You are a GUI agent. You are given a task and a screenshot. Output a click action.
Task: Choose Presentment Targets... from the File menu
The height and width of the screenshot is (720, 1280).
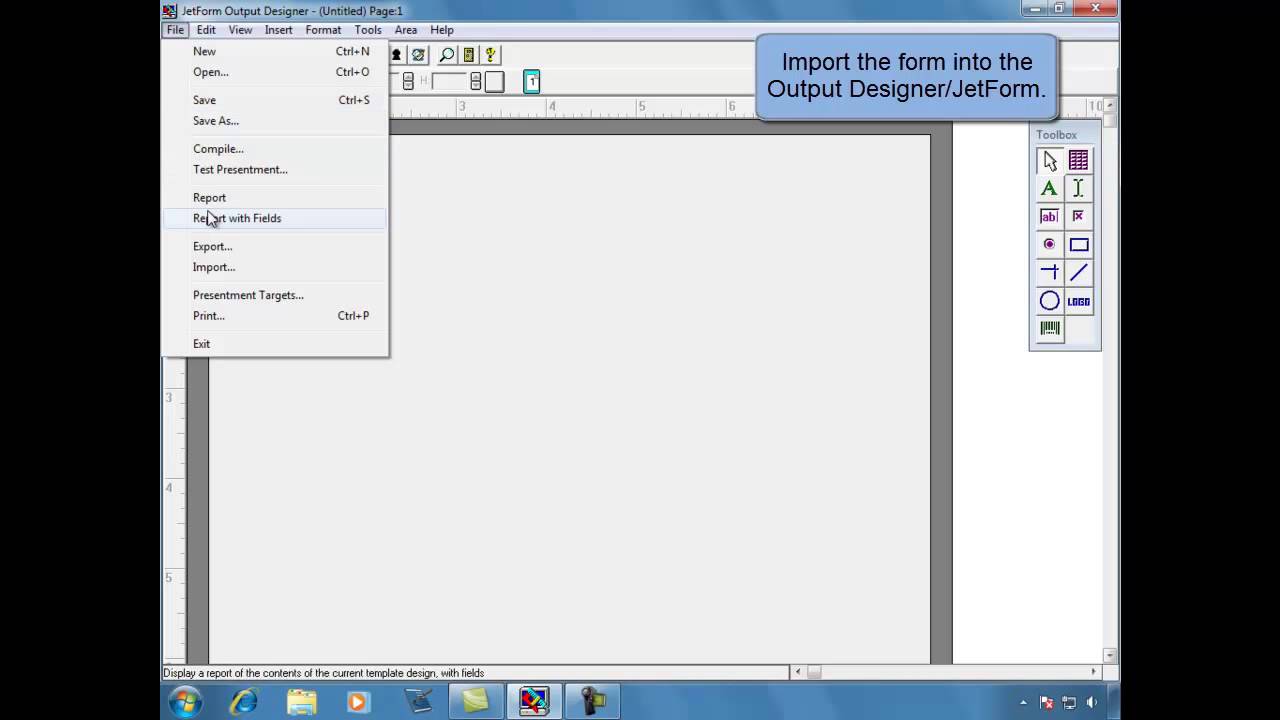coord(275,295)
